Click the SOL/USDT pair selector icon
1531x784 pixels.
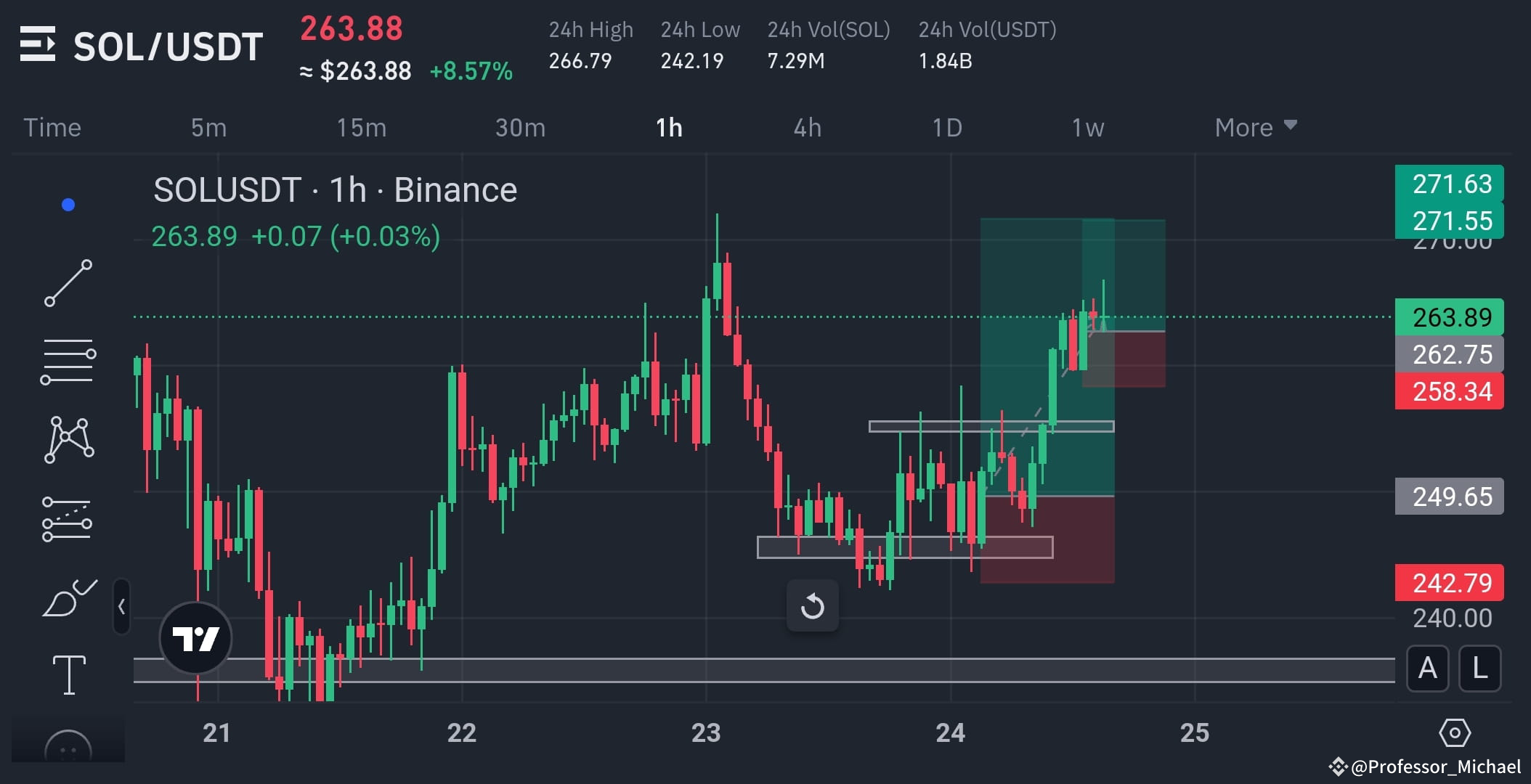(40, 45)
